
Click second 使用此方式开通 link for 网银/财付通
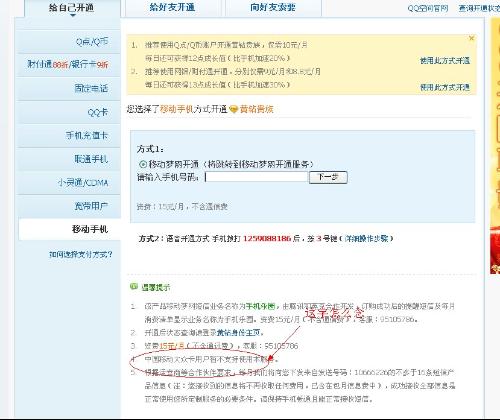tap(445, 87)
